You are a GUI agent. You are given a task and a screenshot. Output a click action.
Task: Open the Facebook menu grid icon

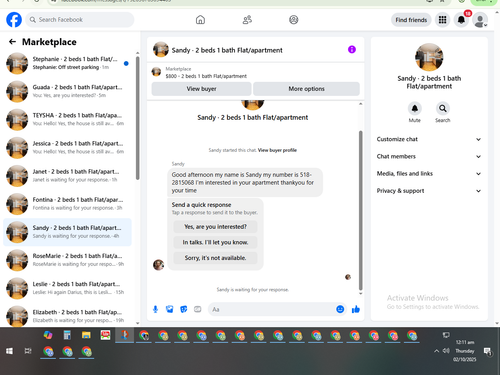tap(442, 20)
